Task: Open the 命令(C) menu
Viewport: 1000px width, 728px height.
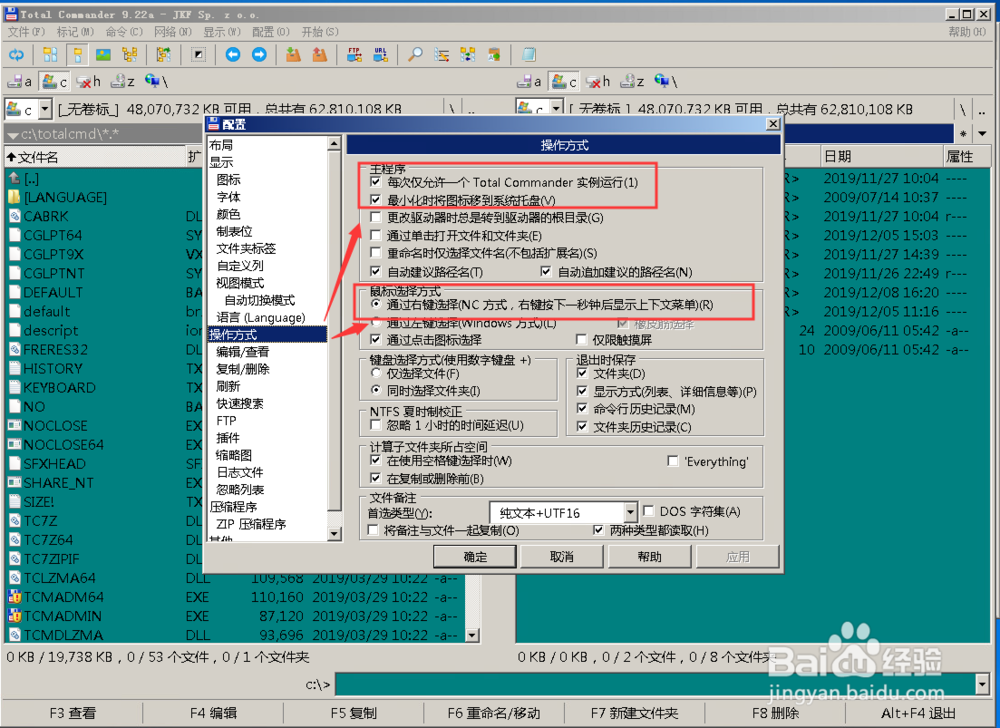Action: [x=124, y=31]
